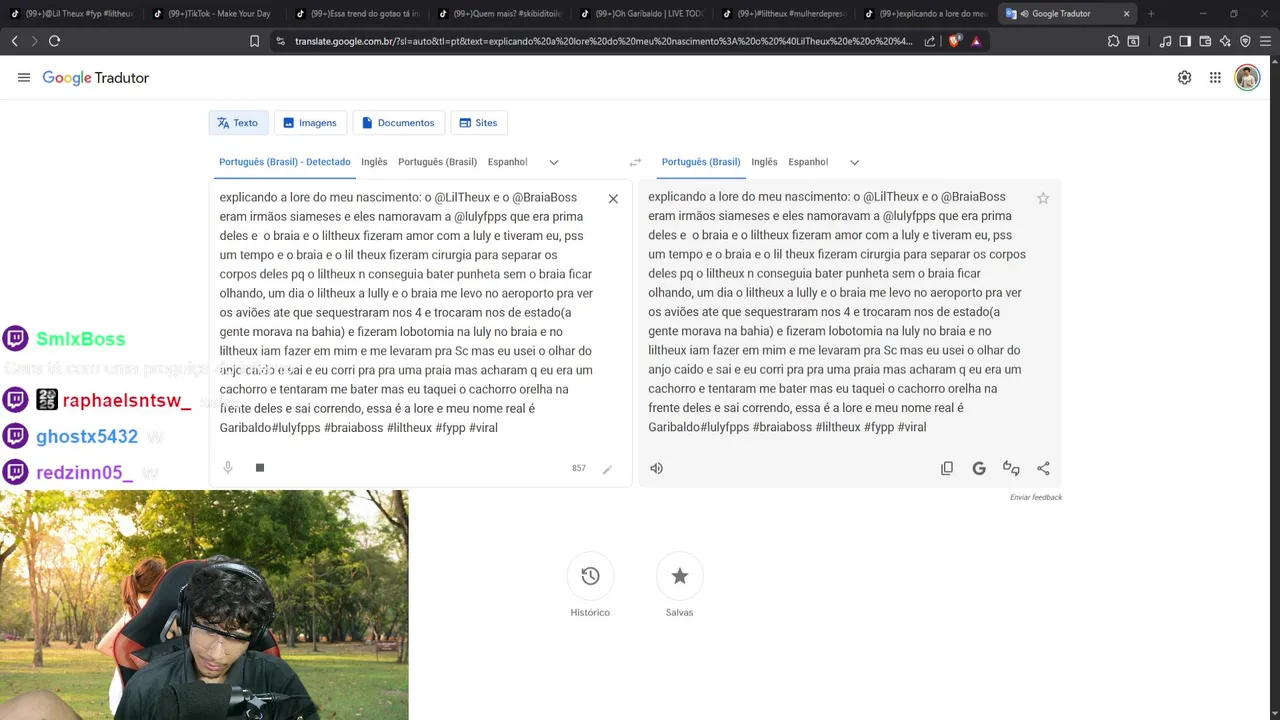The image size is (1280, 720).
Task: Expand the target languages list
Action: point(854,162)
